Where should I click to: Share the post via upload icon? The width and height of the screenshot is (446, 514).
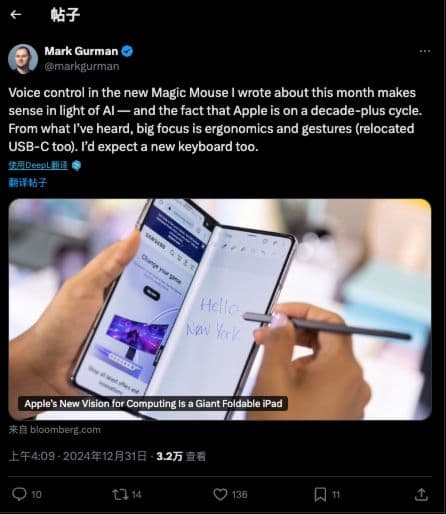point(421,494)
